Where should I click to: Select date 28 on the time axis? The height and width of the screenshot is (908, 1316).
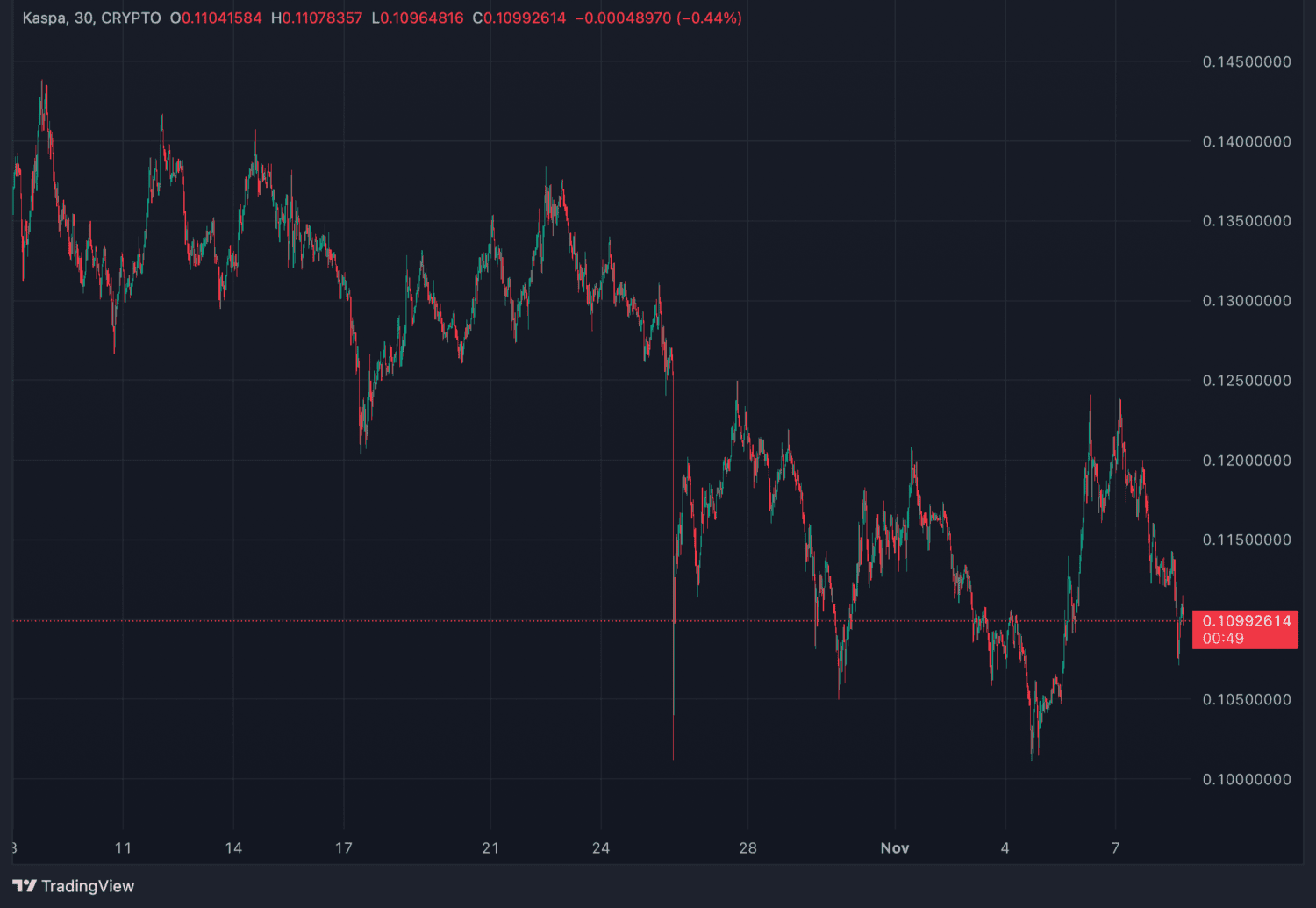(x=747, y=847)
